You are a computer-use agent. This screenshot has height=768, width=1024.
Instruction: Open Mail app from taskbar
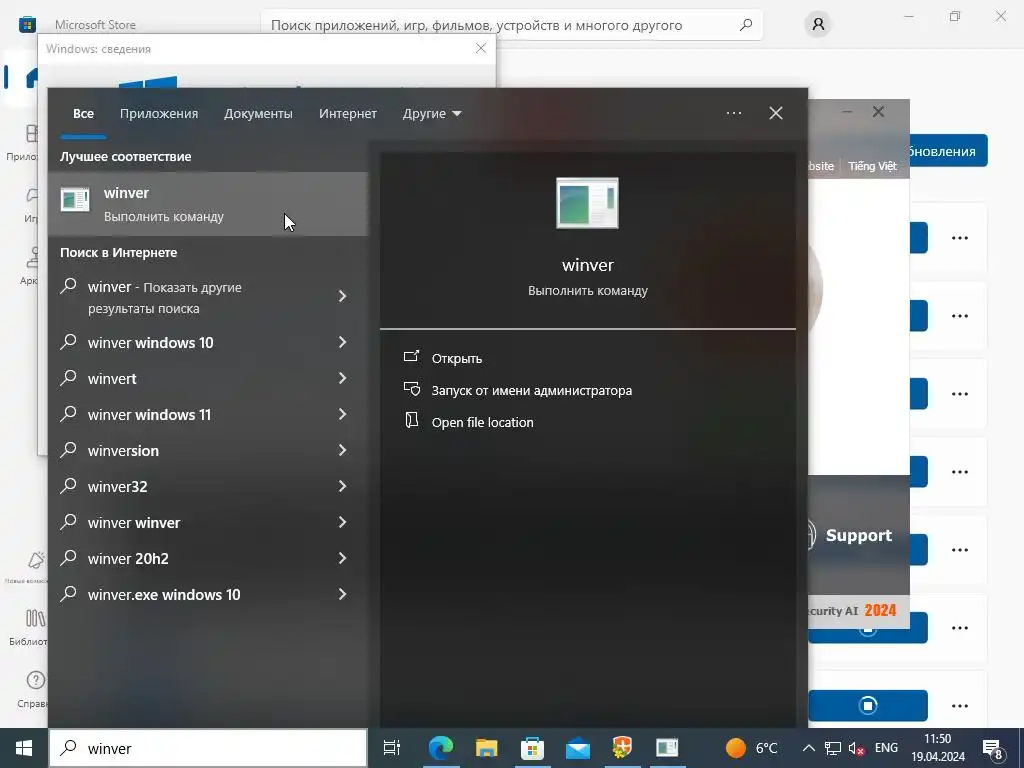pyautogui.click(x=578, y=748)
